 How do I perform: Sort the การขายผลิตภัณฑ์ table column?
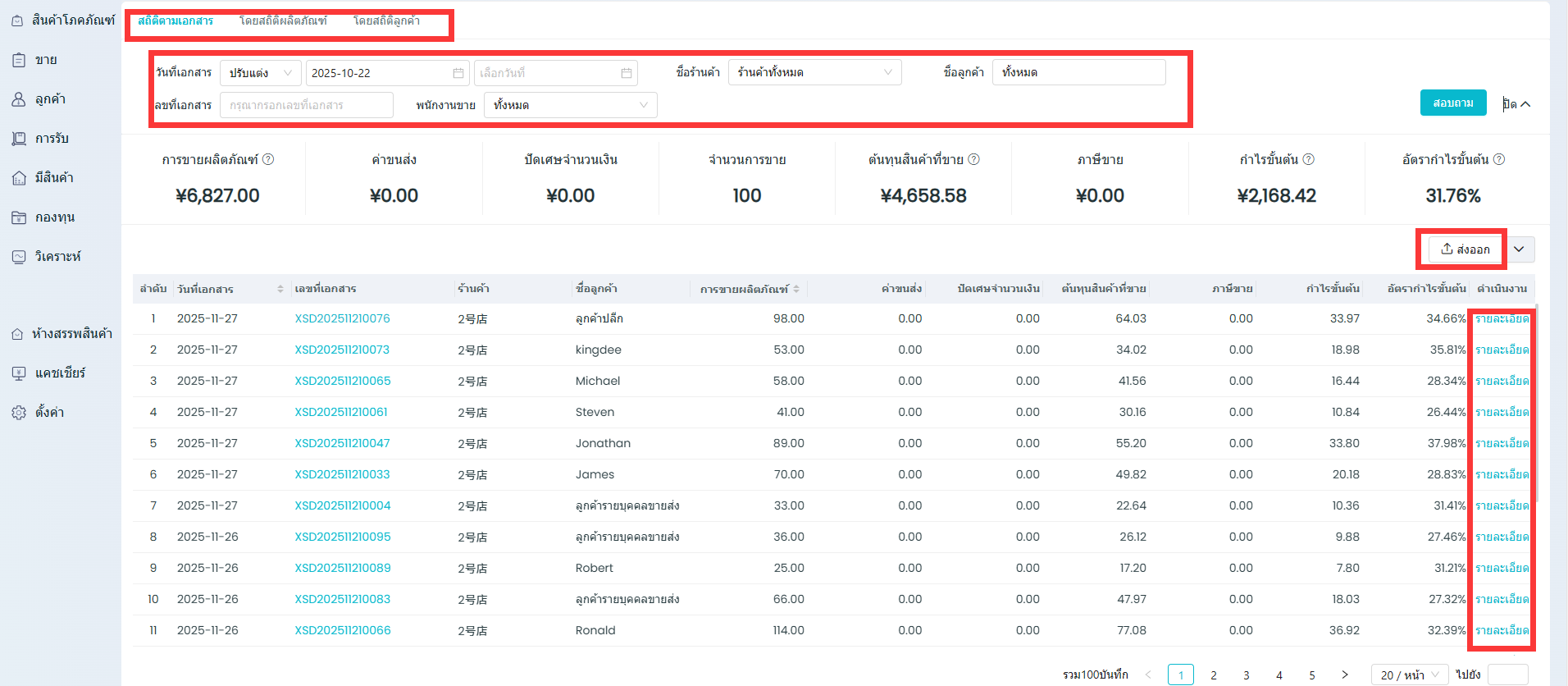point(796,289)
